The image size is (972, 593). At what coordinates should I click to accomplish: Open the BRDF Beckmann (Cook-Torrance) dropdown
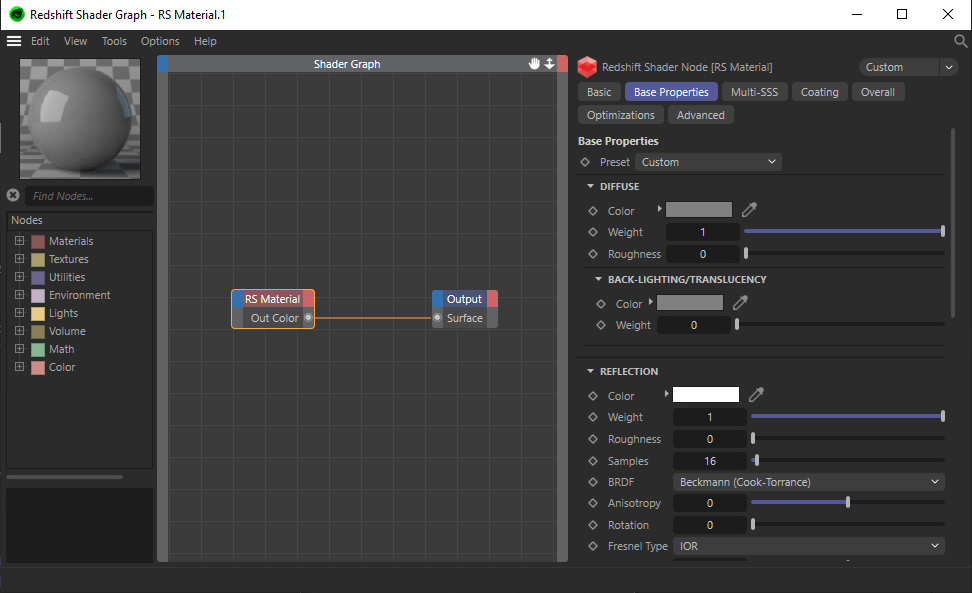pos(808,481)
